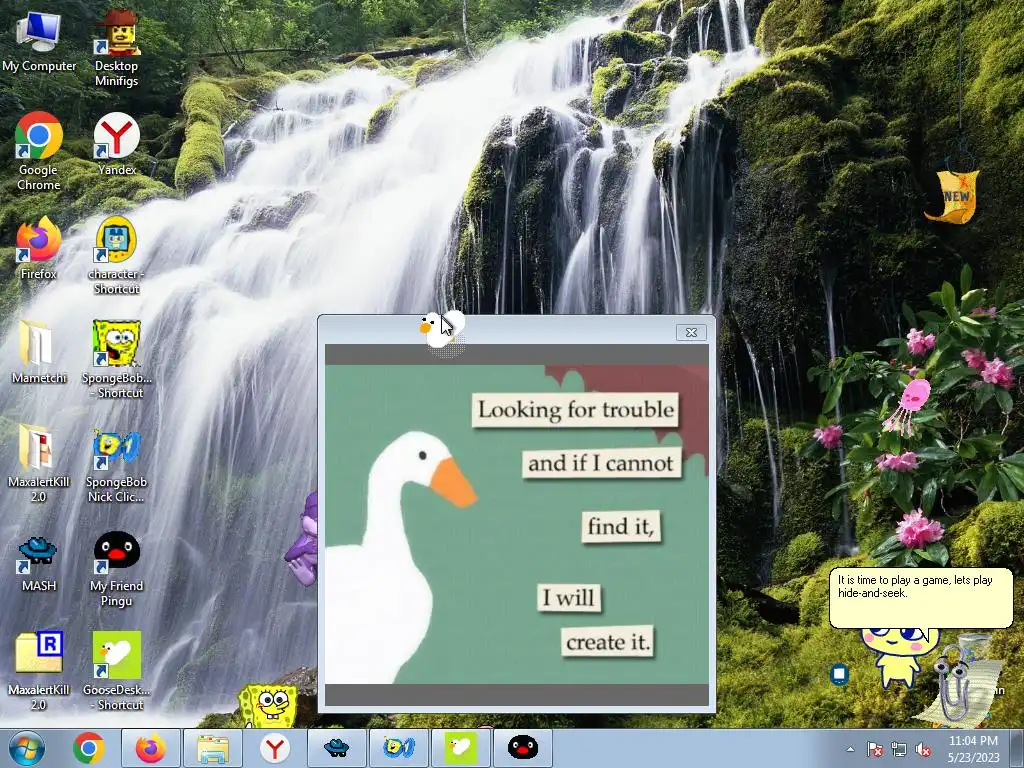Launch Firefox from the taskbar
Screen dimensions: 1024x768
pos(150,748)
